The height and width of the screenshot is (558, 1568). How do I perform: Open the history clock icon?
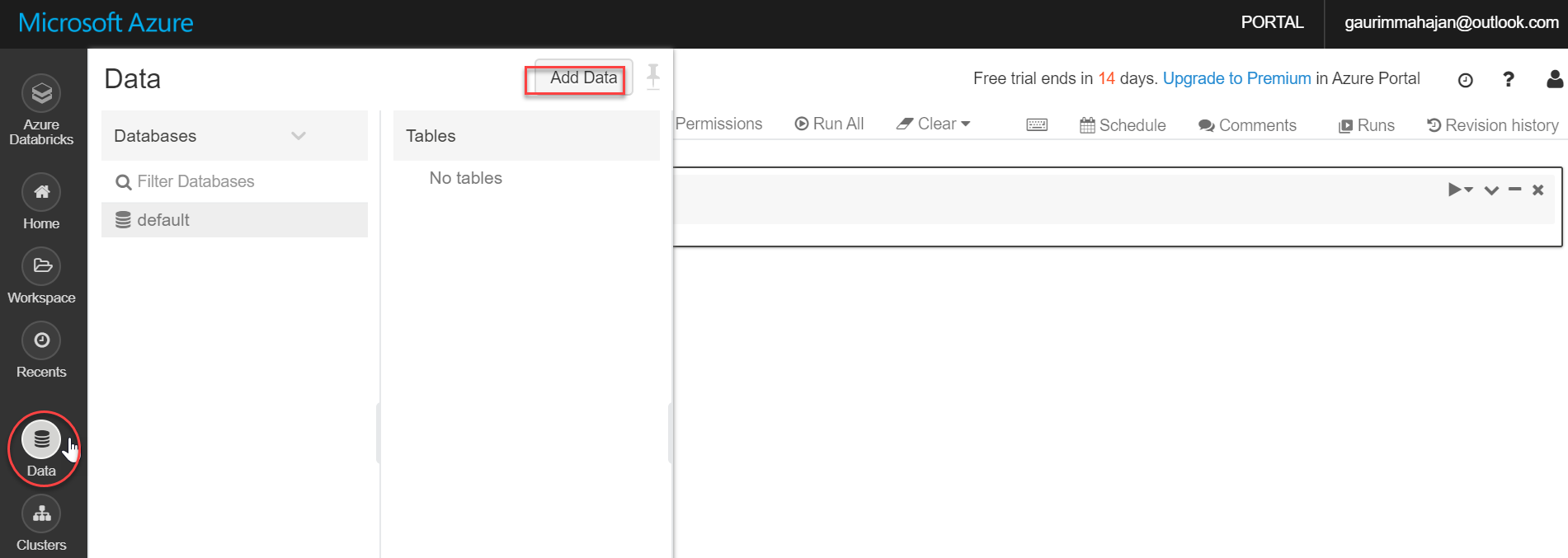pos(1465,80)
